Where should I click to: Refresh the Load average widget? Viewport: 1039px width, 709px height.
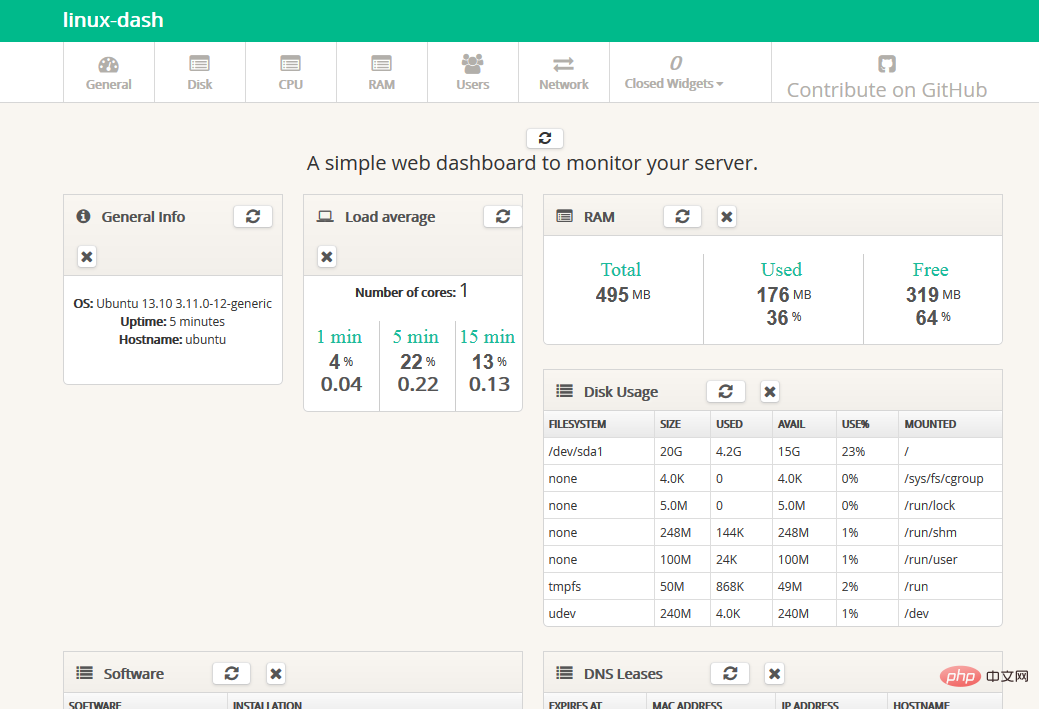[503, 217]
